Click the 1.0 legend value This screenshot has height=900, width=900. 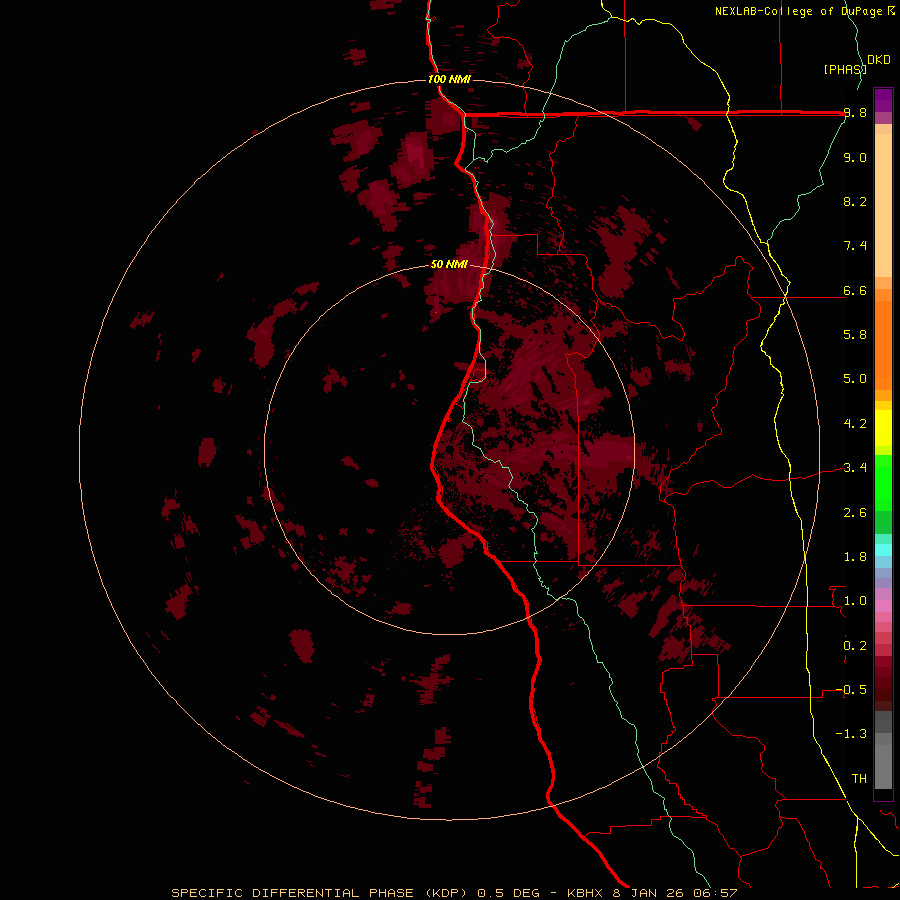855,601
